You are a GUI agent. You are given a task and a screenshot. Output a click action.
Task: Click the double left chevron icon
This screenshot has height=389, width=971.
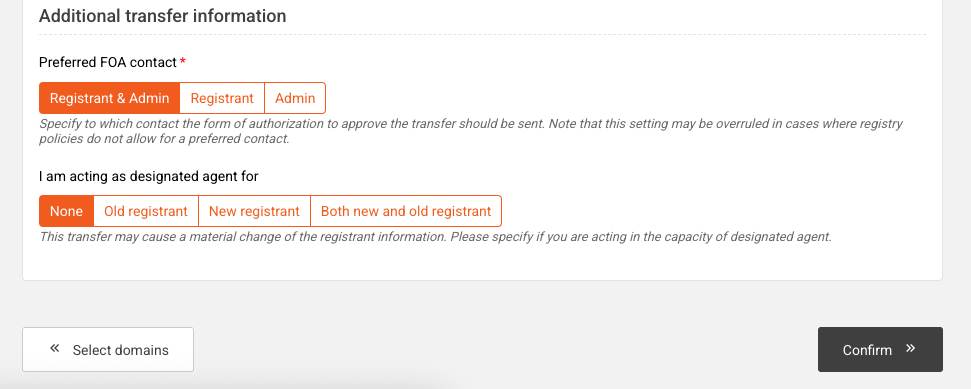(55, 348)
